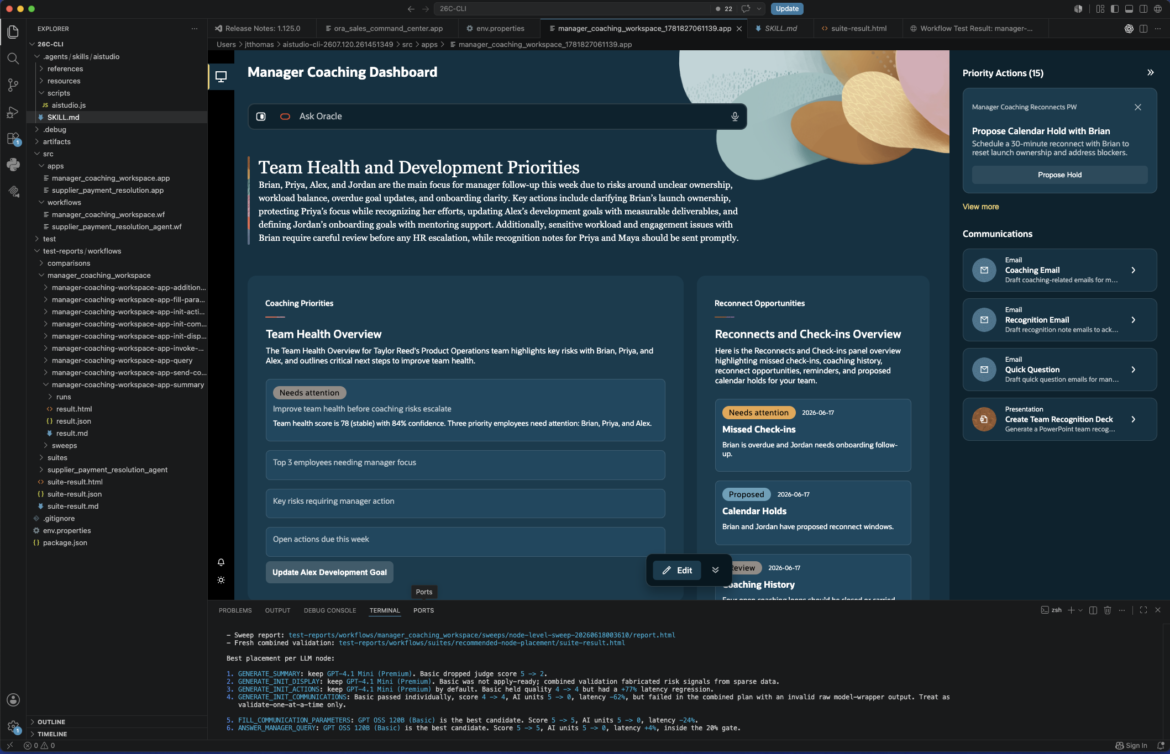Click the Propose Hold button
Image resolution: width=1170 pixels, height=754 pixels.
coord(1059,175)
